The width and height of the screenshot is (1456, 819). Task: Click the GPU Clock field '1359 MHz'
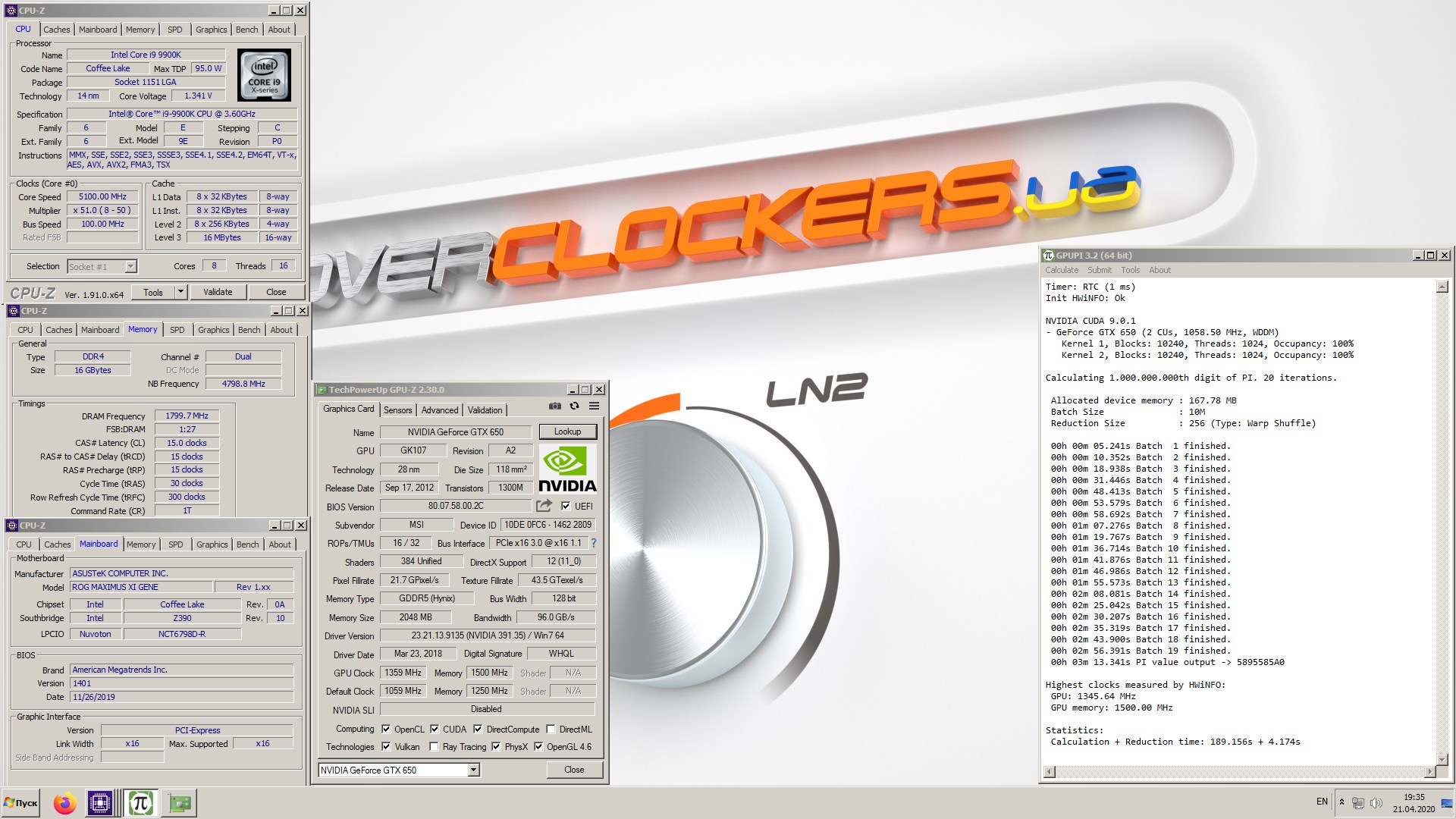403,673
